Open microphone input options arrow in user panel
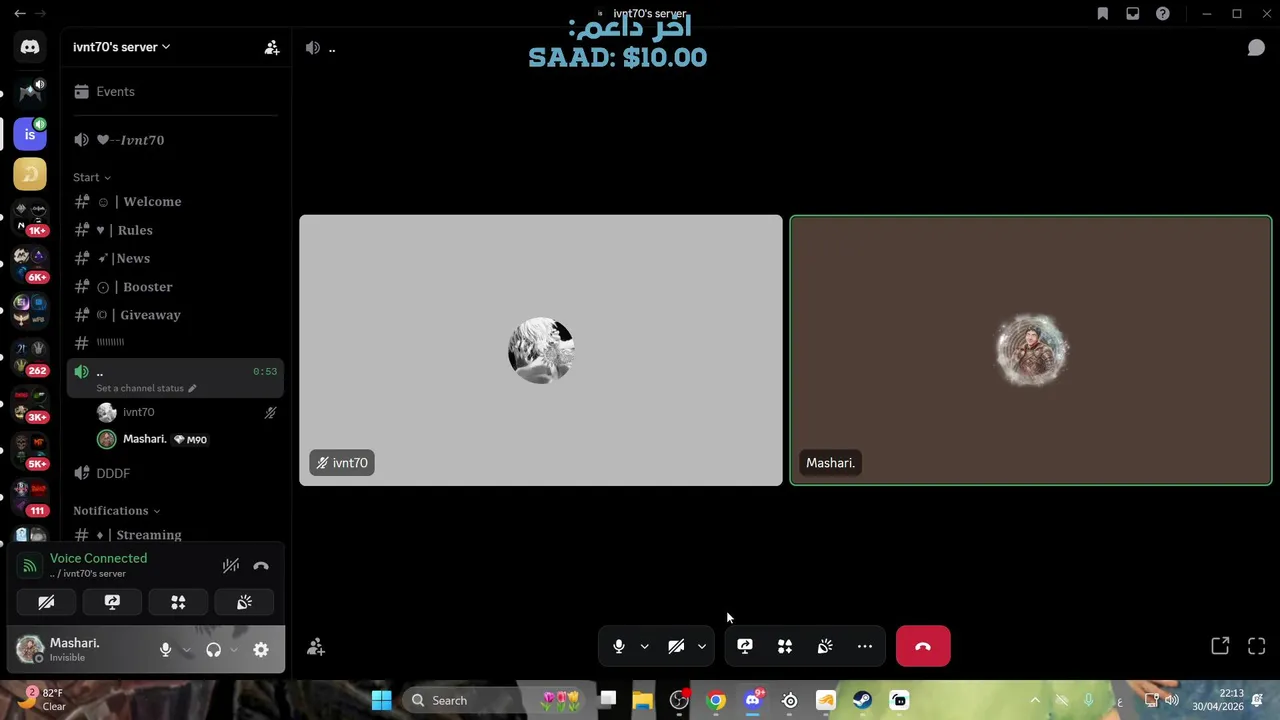Screen dimensions: 1280x720 (x=186, y=650)
